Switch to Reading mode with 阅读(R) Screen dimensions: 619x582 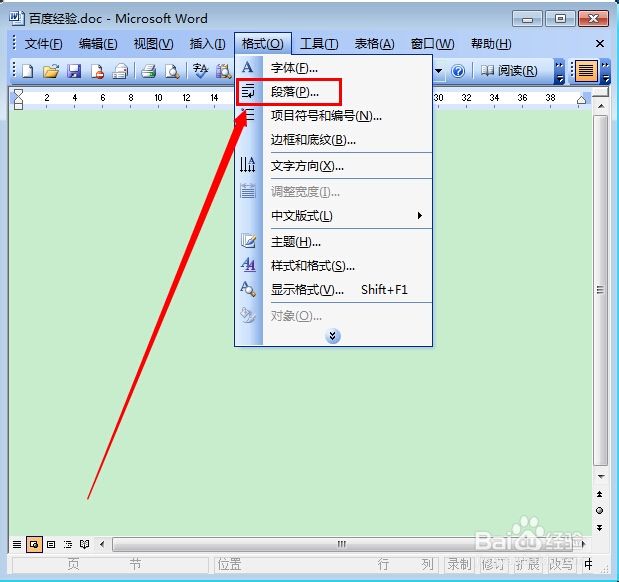tap(509, 71)
